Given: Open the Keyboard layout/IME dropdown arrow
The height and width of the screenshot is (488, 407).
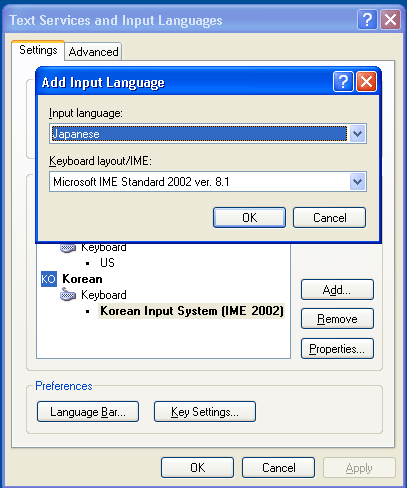Looking at the screenshot, I should (x=358, y=182).
